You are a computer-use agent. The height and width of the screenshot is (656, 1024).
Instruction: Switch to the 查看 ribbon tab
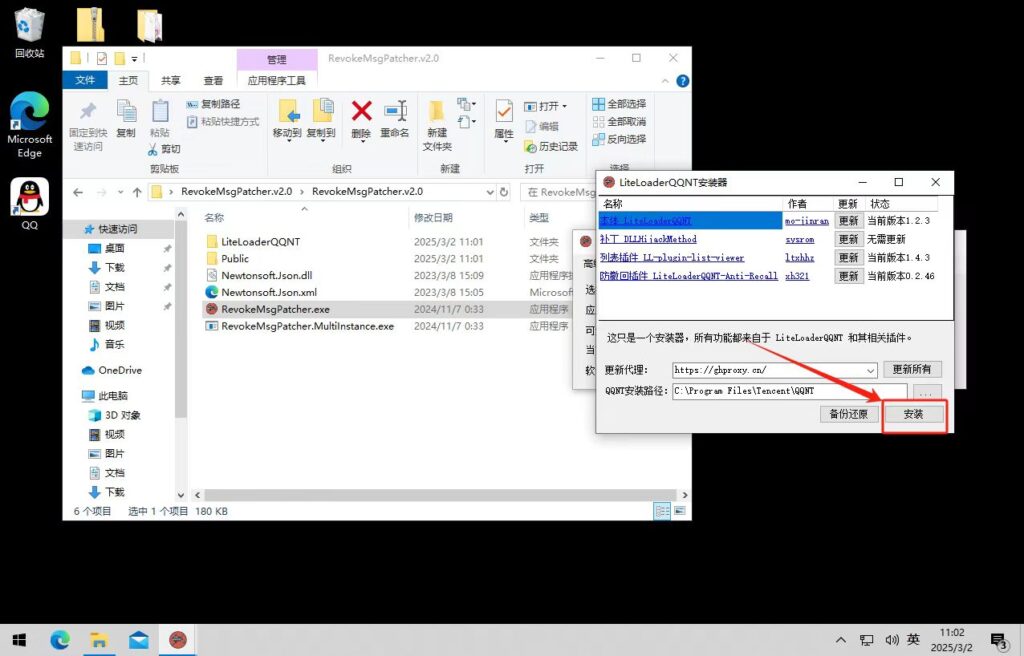point(211,80)
